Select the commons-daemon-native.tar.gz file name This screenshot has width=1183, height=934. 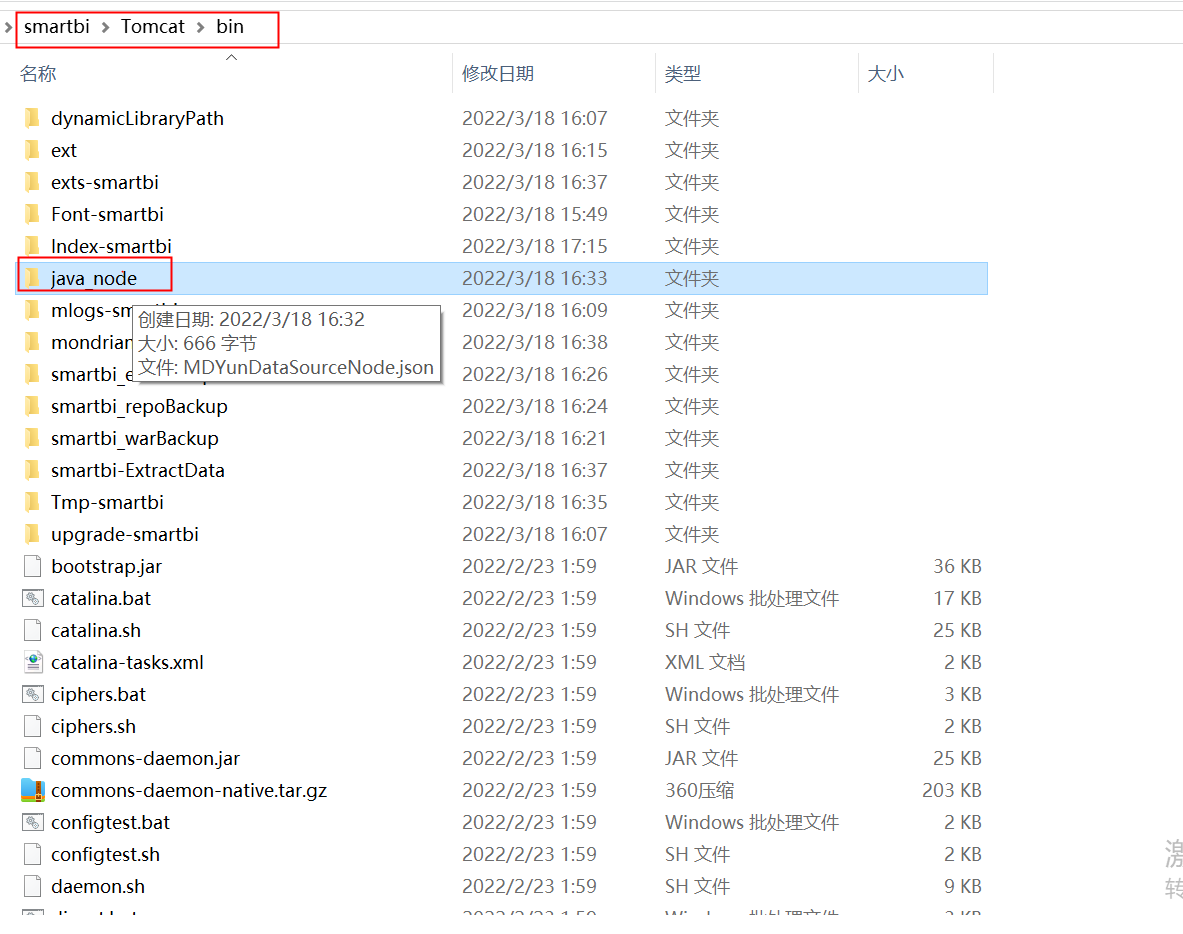[x=189, y=791]
